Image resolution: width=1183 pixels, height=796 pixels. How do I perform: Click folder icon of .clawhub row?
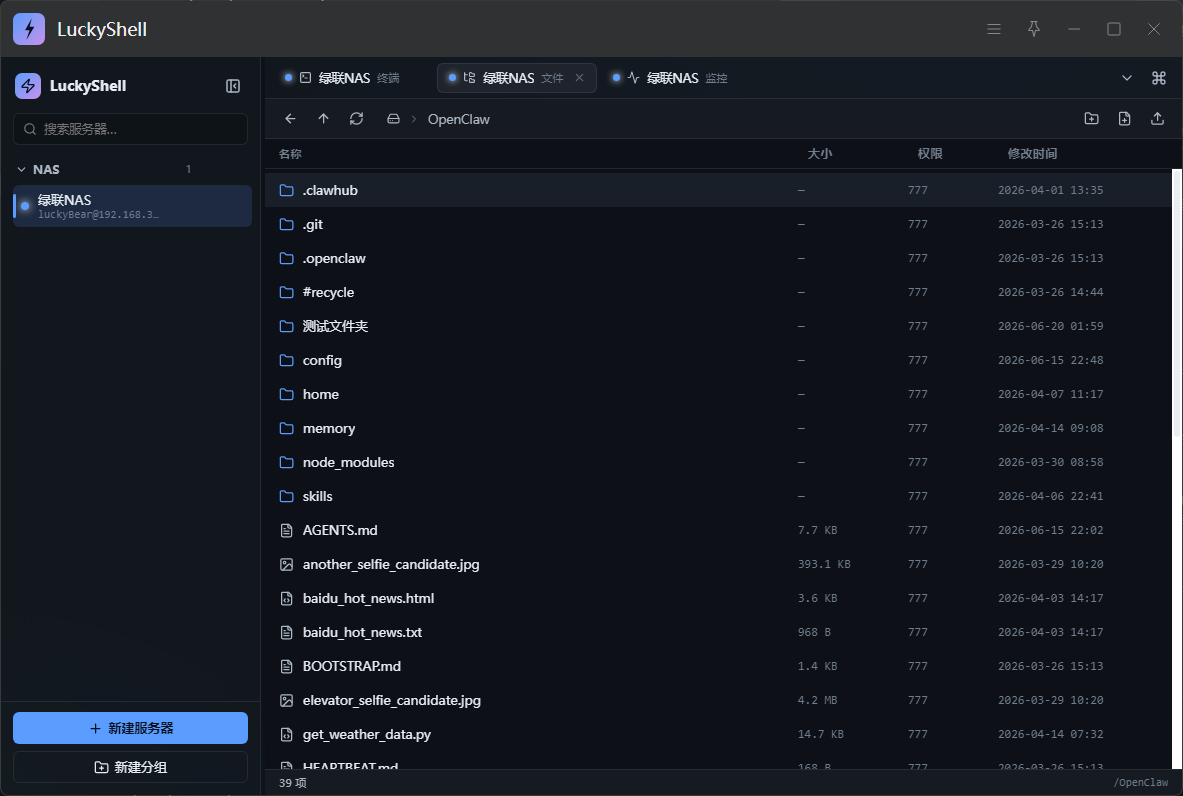pos(287,190)
